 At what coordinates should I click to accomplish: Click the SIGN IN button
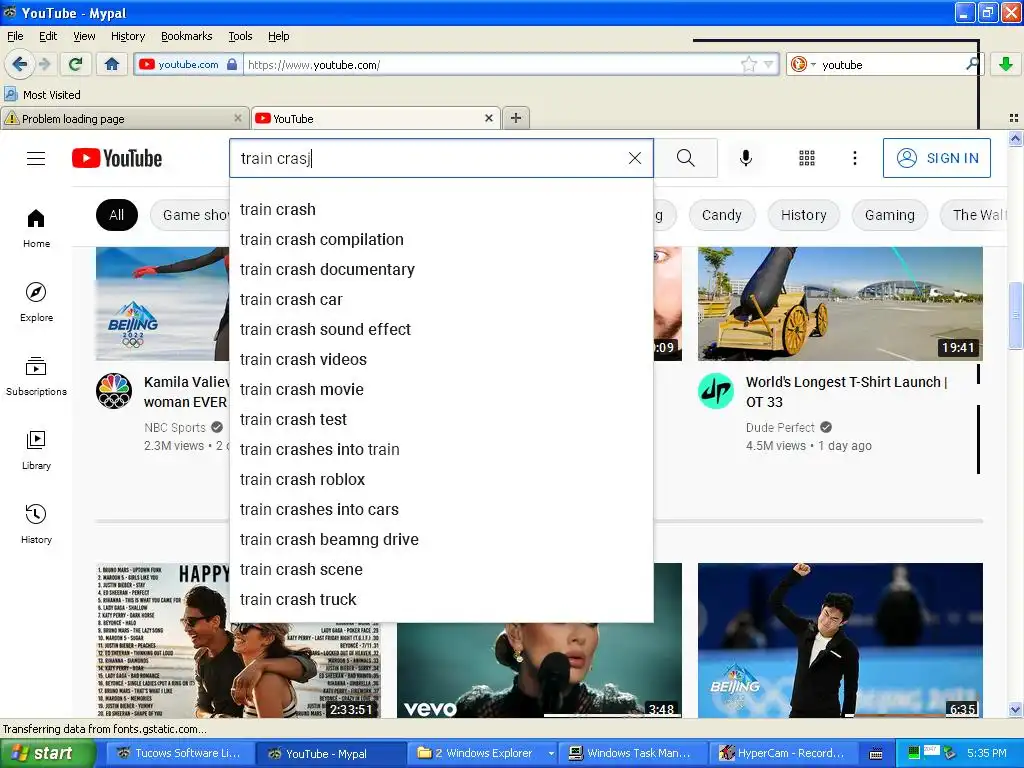pyautogui.click(x=936, y=158)
